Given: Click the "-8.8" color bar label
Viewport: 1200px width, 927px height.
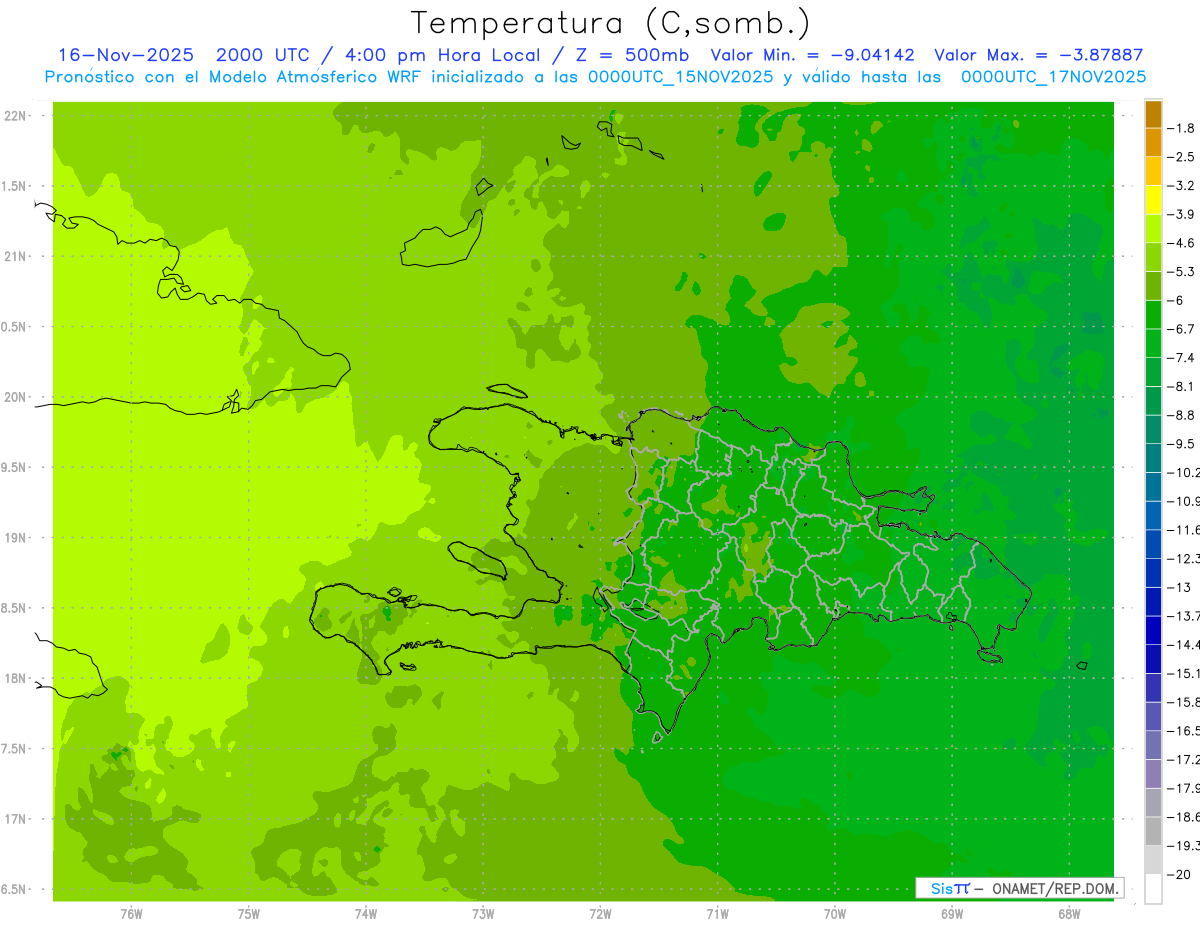Looking at the screenshot, I should click(x=1183, y=415).
